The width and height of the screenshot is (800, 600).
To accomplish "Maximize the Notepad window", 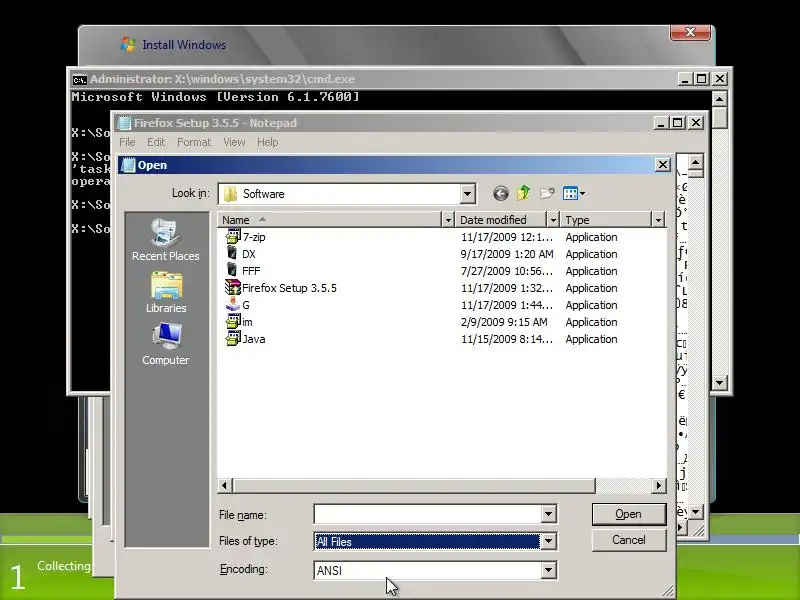I will tap(678, 123).
